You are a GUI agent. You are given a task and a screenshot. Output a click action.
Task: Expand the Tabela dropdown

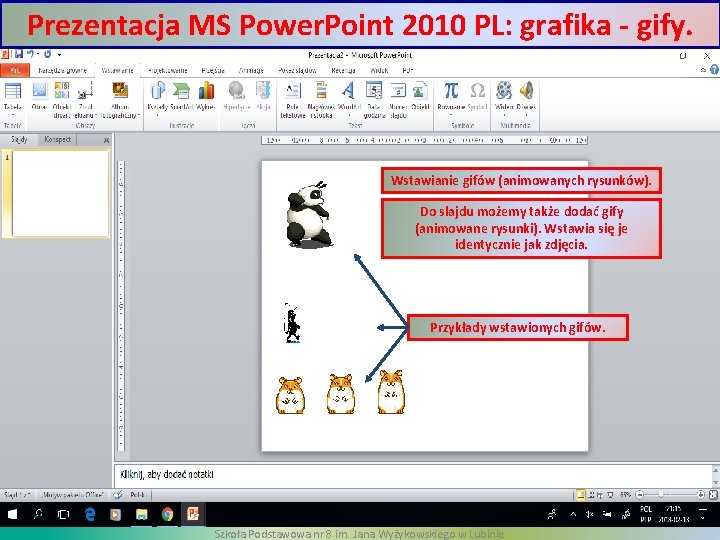13,115
